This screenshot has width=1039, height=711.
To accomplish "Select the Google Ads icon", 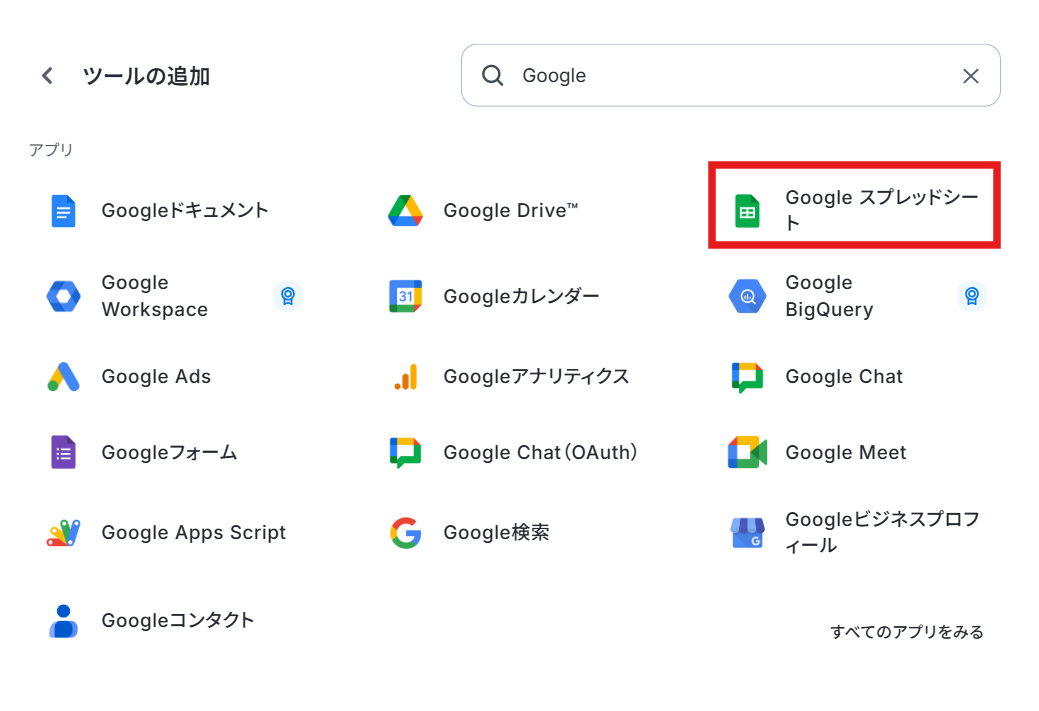I will point(64,376).
